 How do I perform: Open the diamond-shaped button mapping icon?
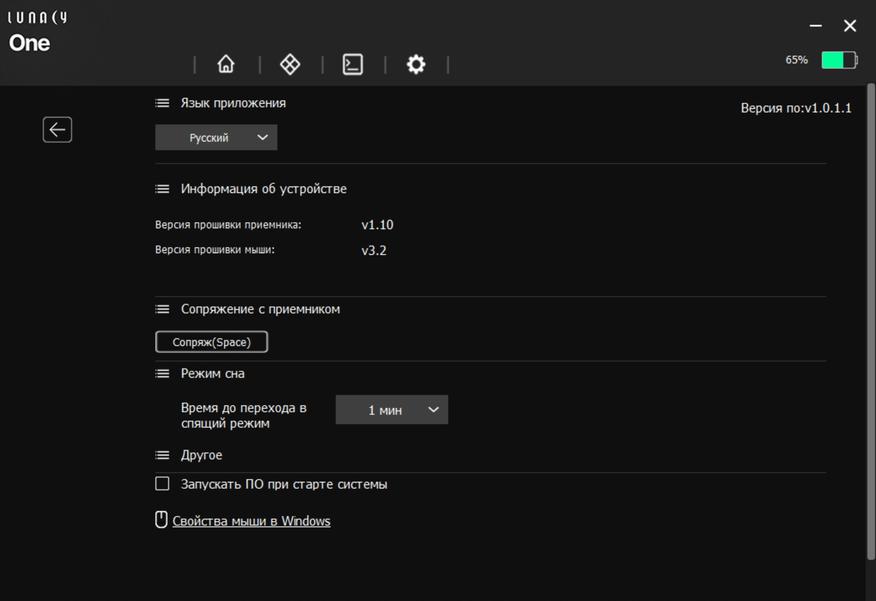[x=290, y=64]
